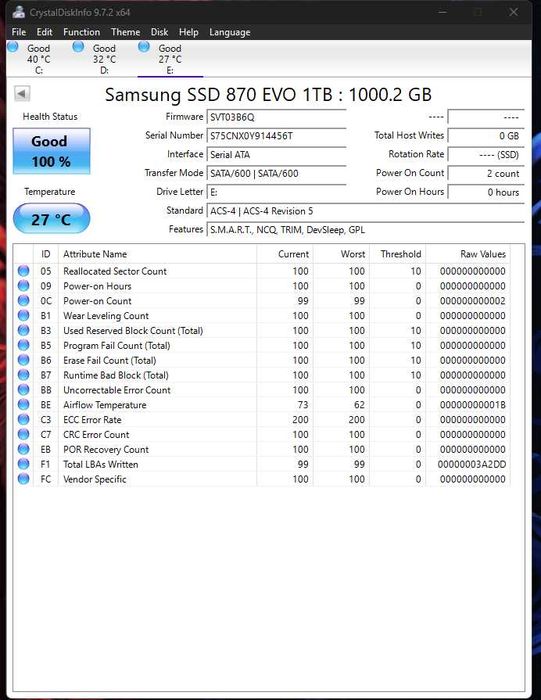Viewport: 541px width, 700px height.
Task: Click the Standard field ACS-4 Revision 5
Action: [365, 211]
